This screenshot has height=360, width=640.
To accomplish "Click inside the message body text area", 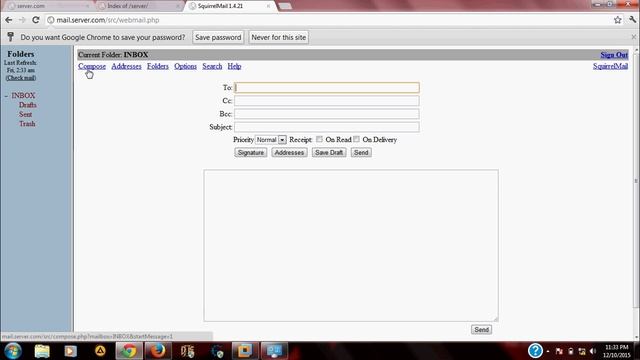I will 351,245.
